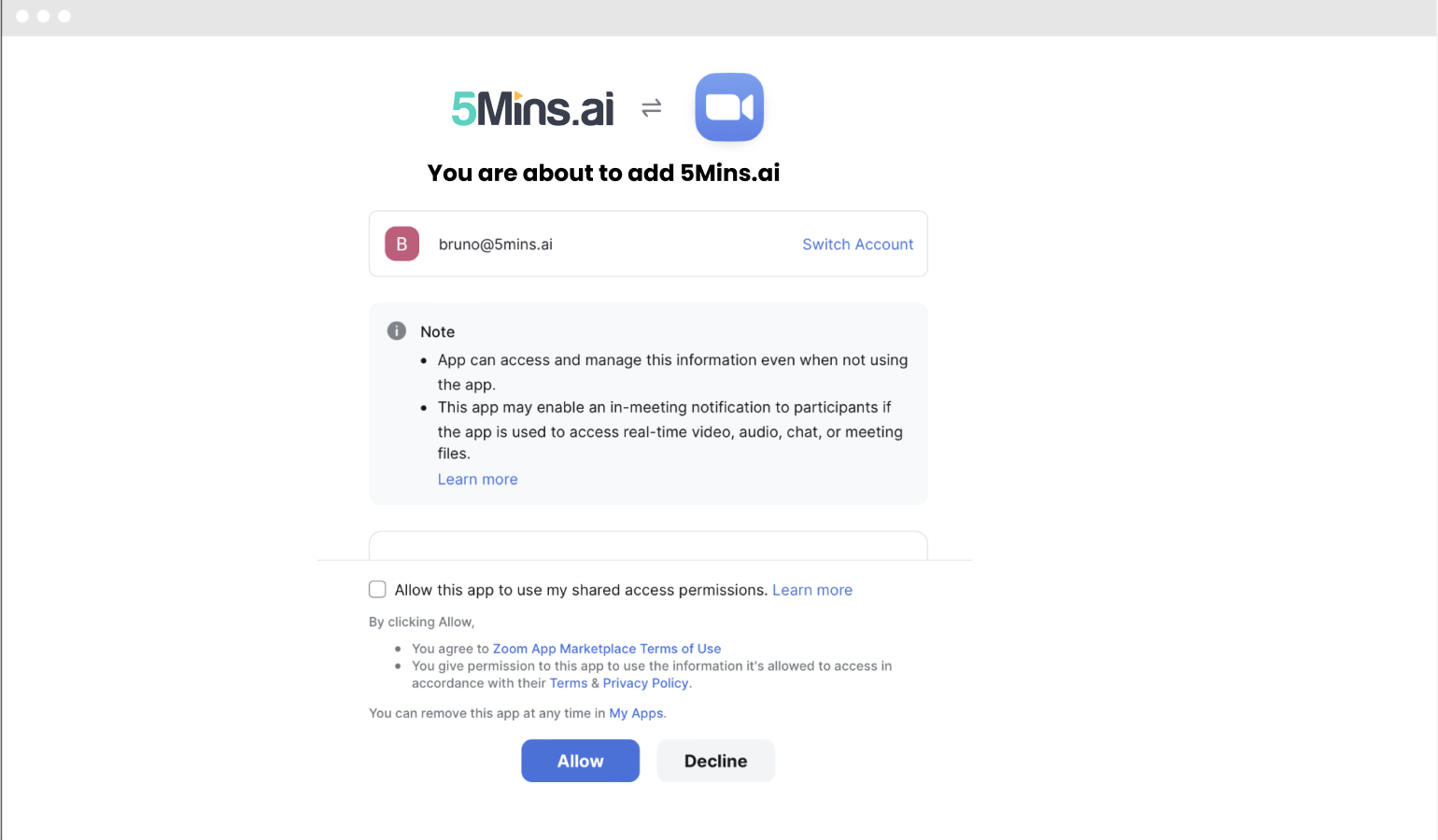This screenshot has height=840, width=1438.
Task: Click the bruno@5mins.ai account email text
Action: 496,244
